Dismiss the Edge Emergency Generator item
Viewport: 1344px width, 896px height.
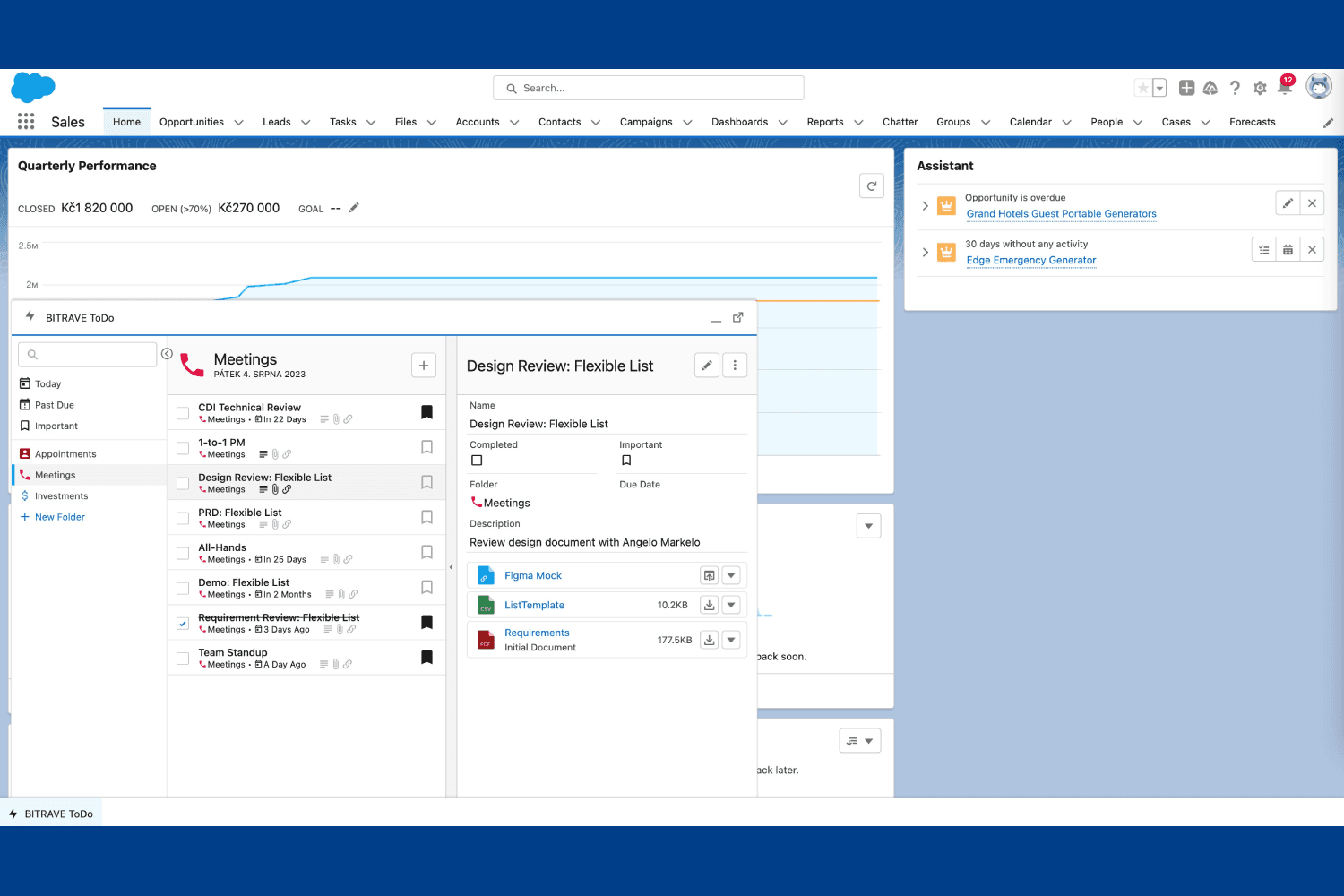pyautogui.click(x=1312, y=250)
